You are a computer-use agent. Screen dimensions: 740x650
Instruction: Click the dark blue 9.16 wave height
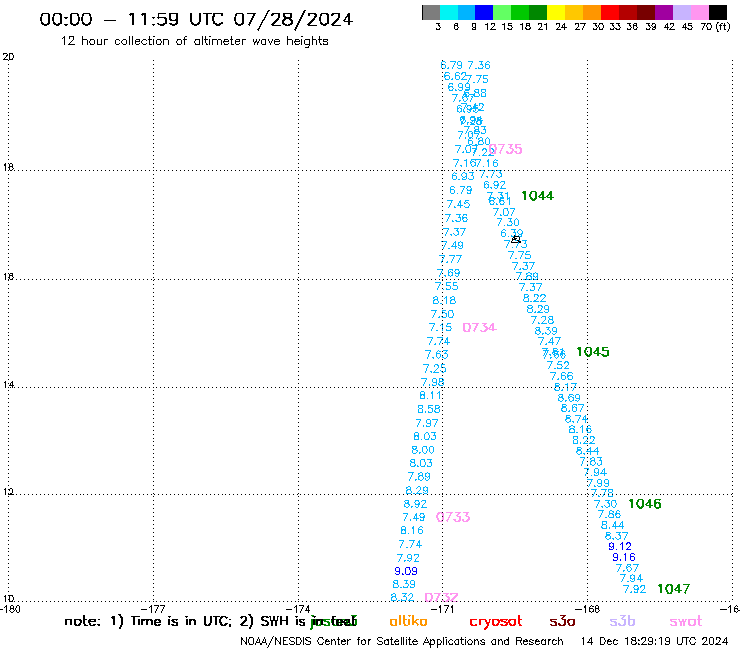coord(624,557)
